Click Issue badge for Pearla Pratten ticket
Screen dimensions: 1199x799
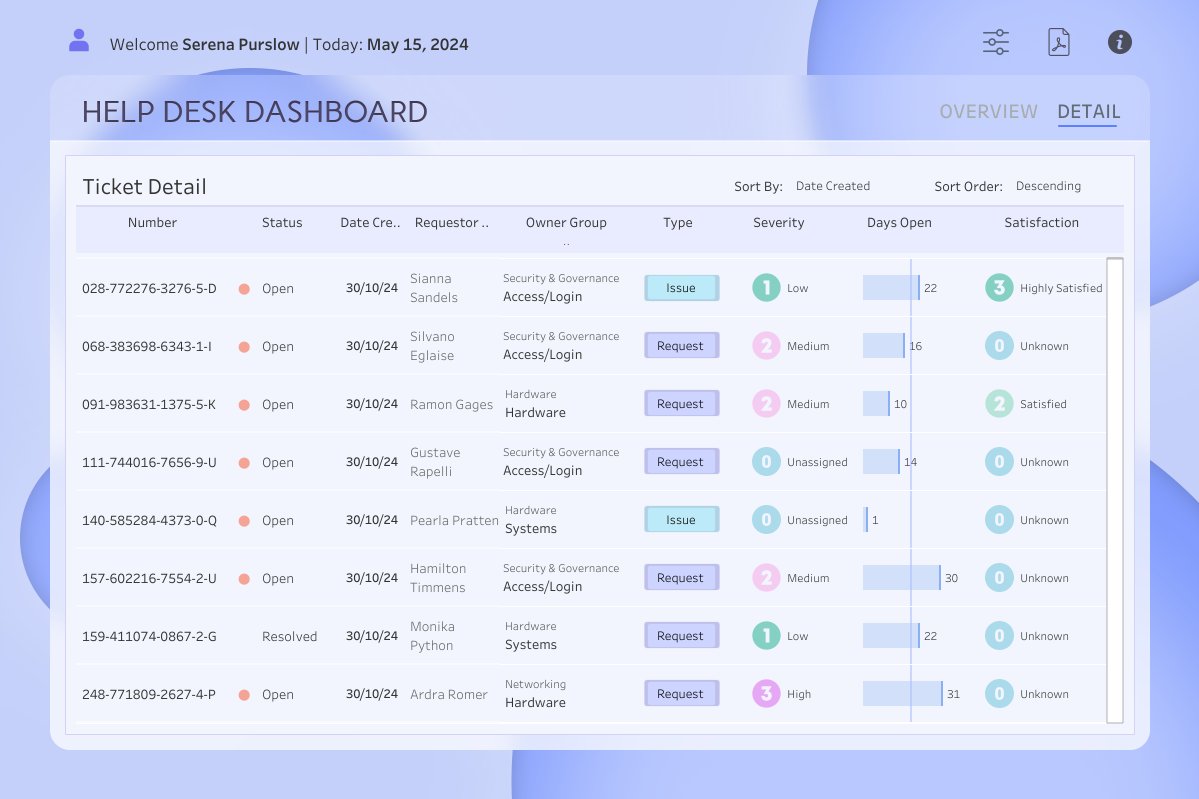click(x=681, y=520)
